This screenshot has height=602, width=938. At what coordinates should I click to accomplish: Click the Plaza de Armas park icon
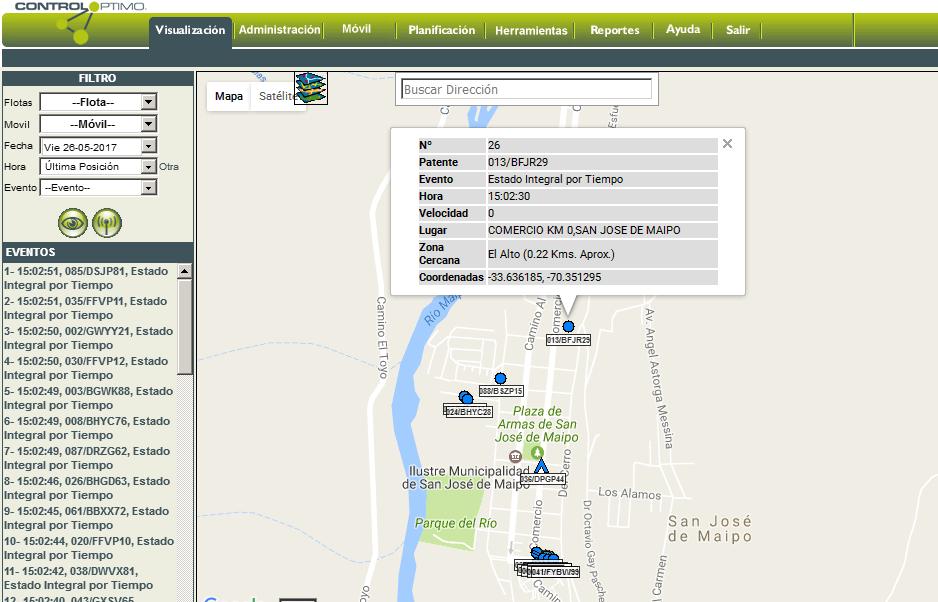coord(537,452)
